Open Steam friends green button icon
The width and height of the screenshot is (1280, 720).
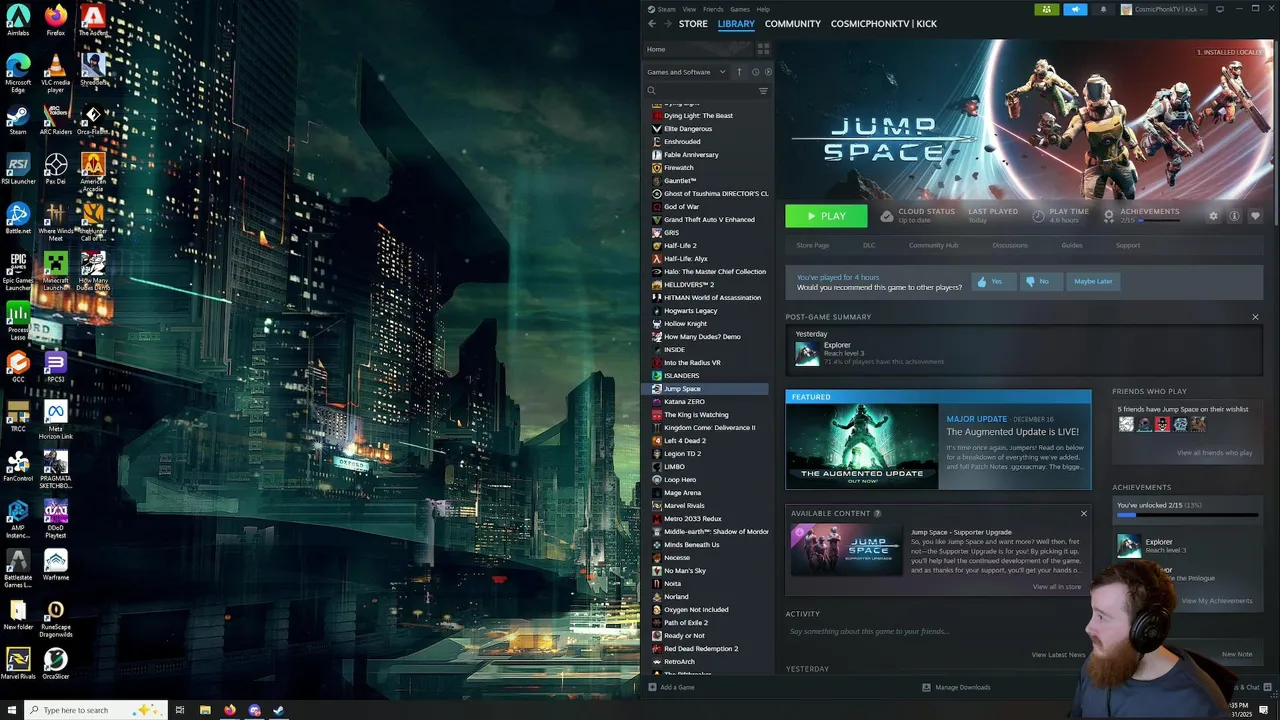(x=1046, y=9)
